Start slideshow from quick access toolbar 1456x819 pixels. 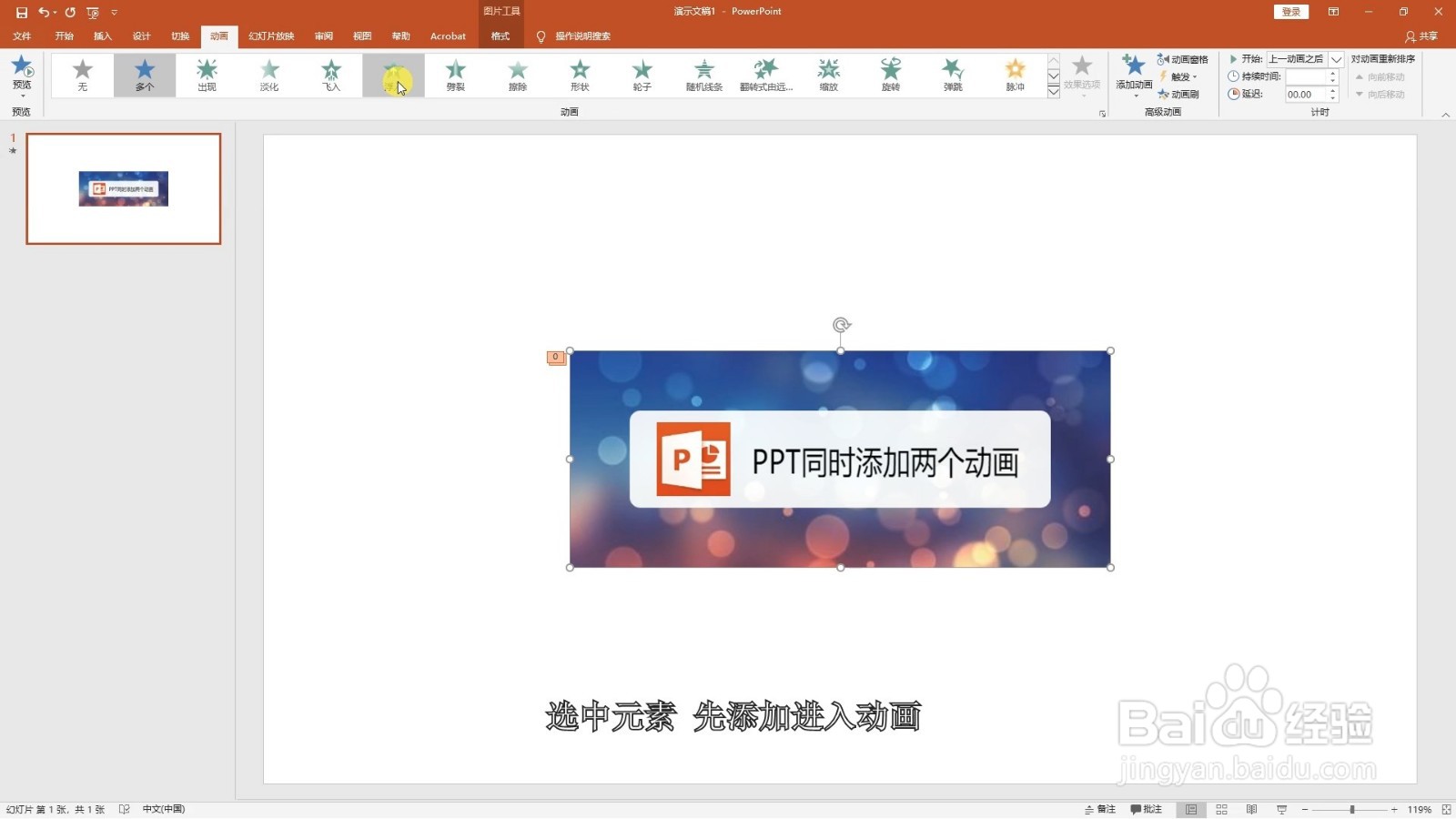pos(93,12)
